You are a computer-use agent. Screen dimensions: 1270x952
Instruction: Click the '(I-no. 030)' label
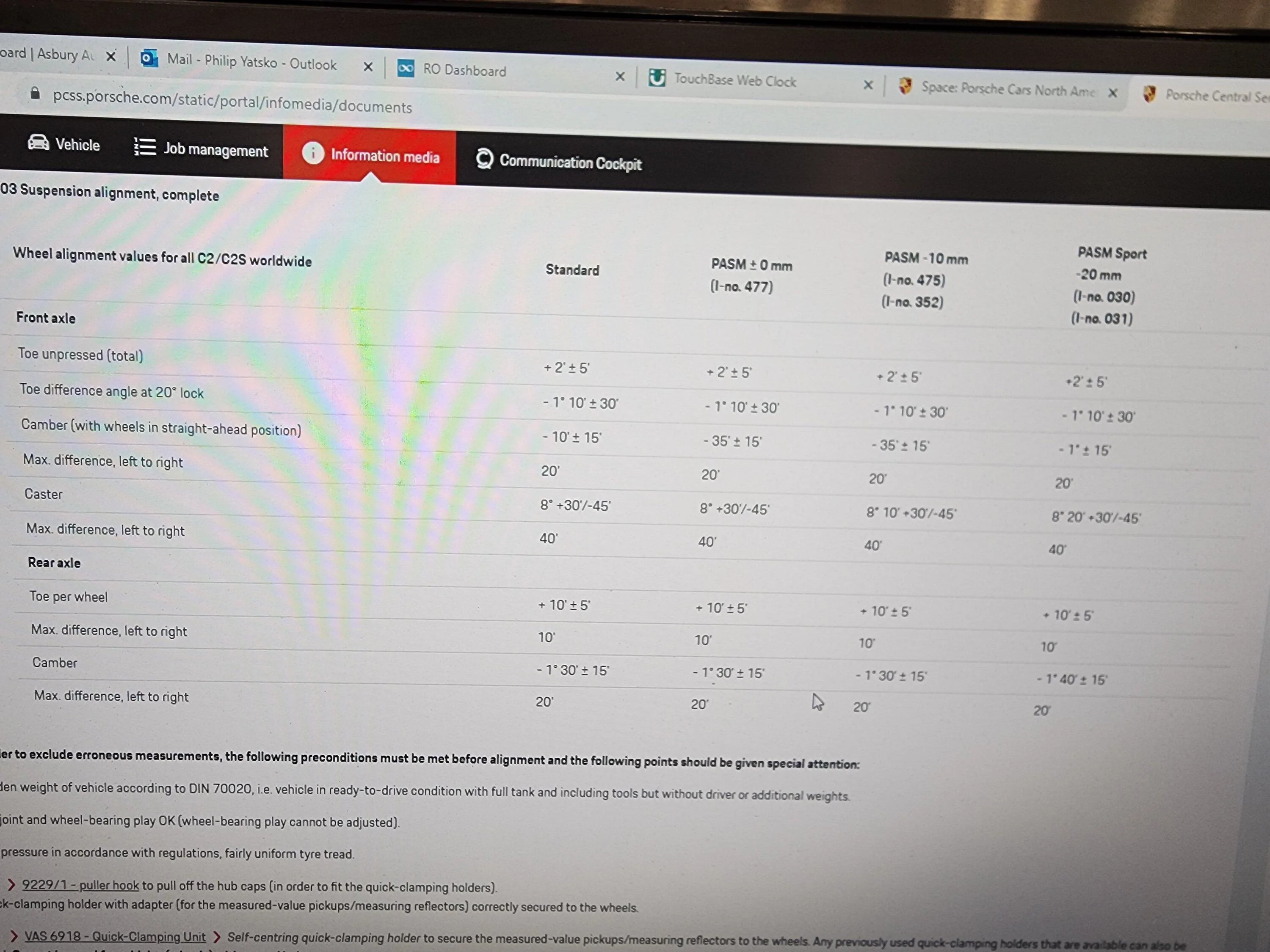pos(1104,297)
